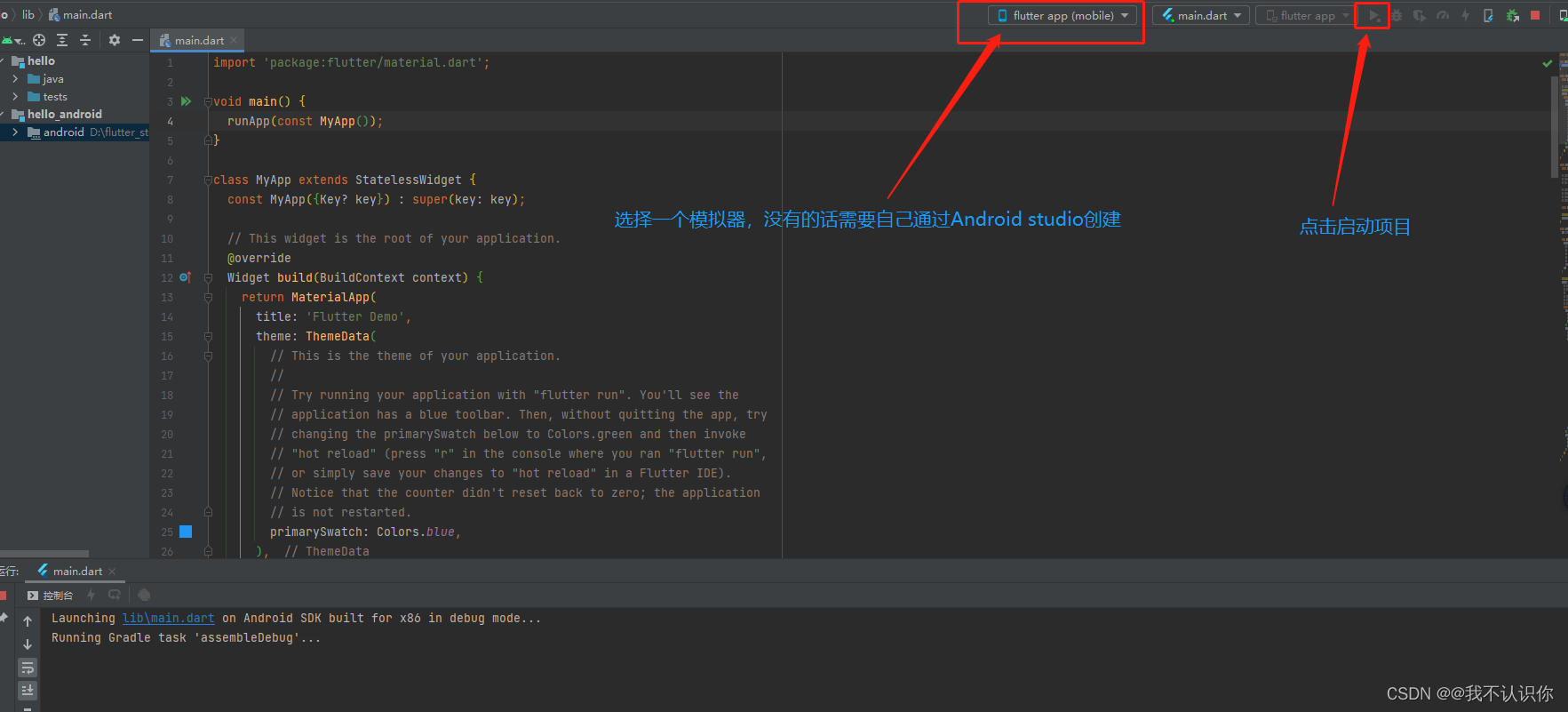Select the android D:\flutter_st row

[75, 132]
